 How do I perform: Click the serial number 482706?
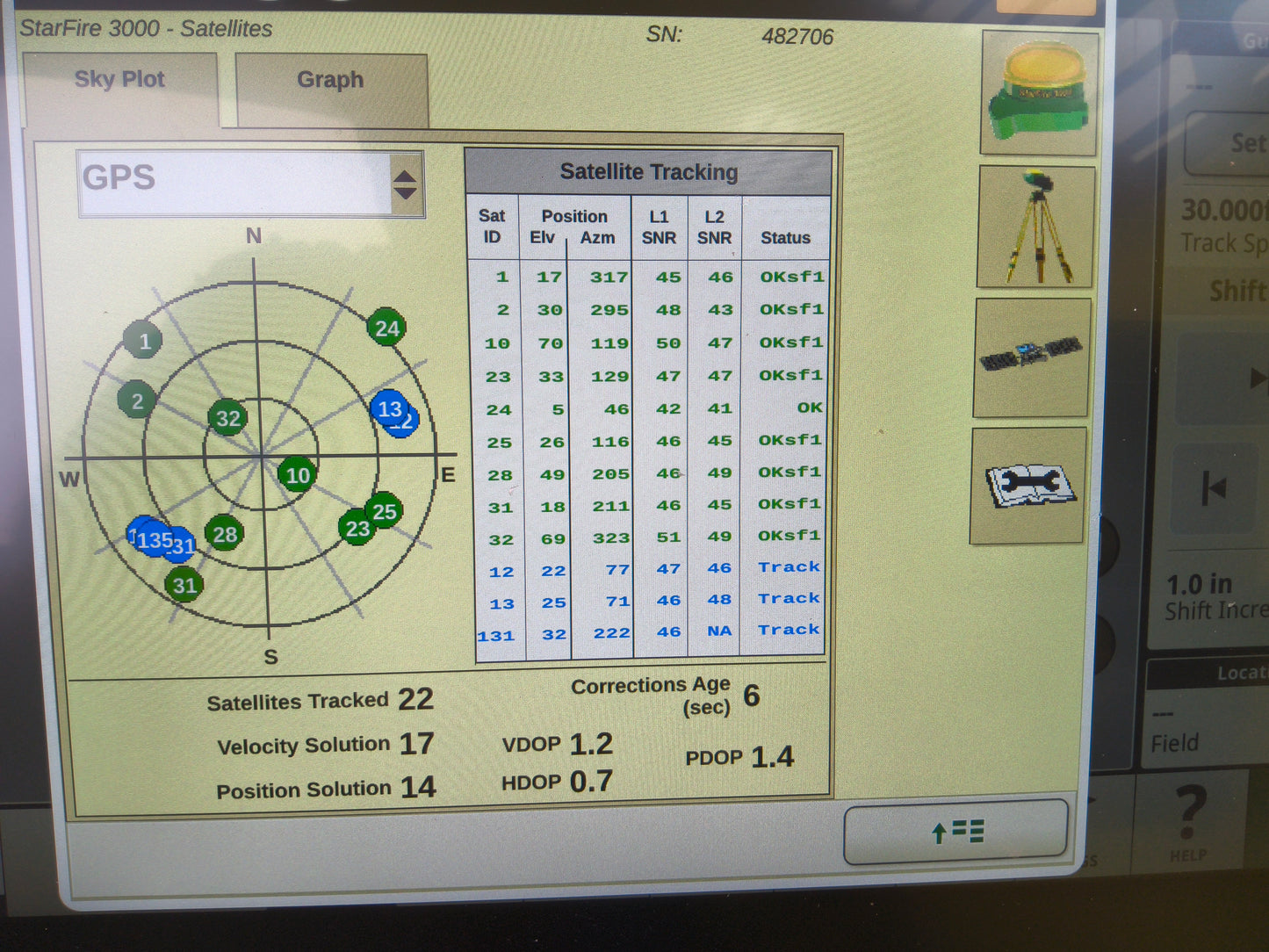tap(797, 37)
